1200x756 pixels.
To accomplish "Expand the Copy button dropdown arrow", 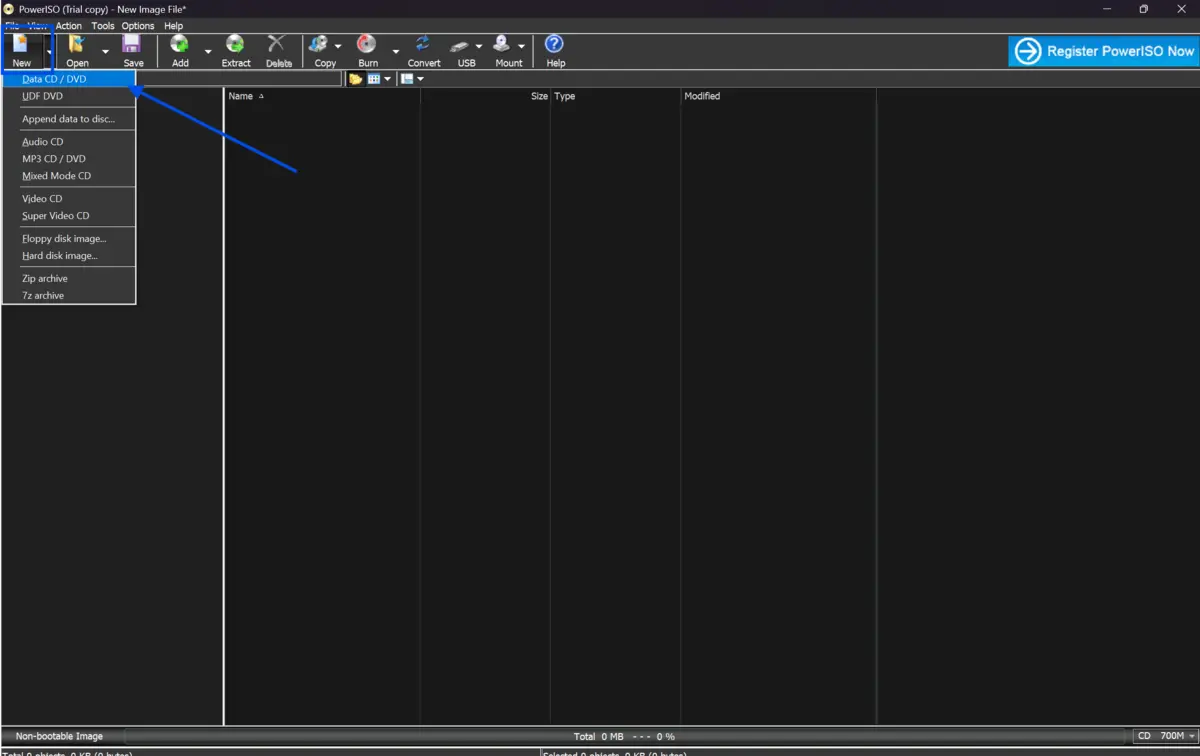I will (338, 46).
